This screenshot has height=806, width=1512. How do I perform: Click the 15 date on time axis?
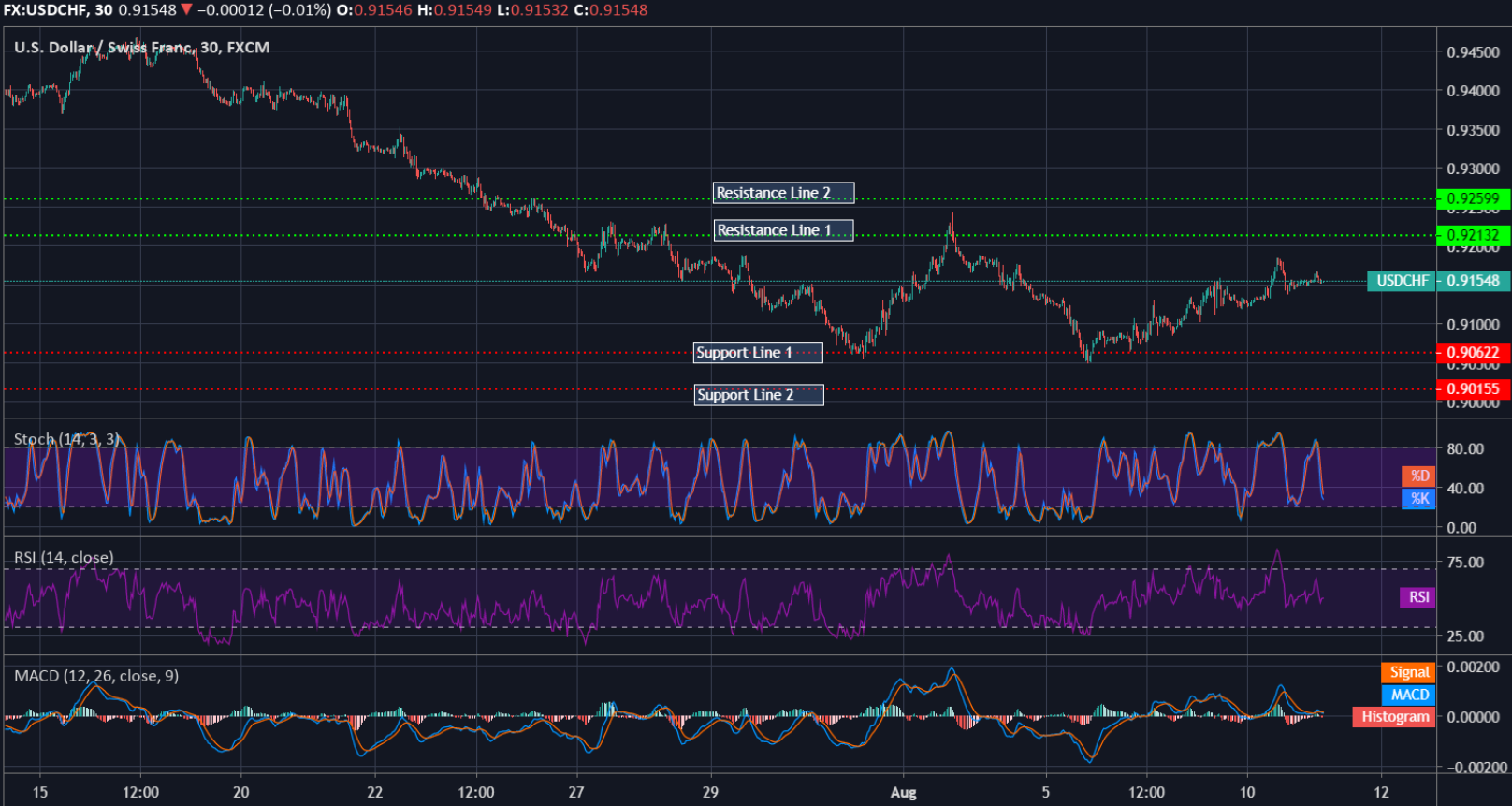pyautogui.click(x=39, y=792)
